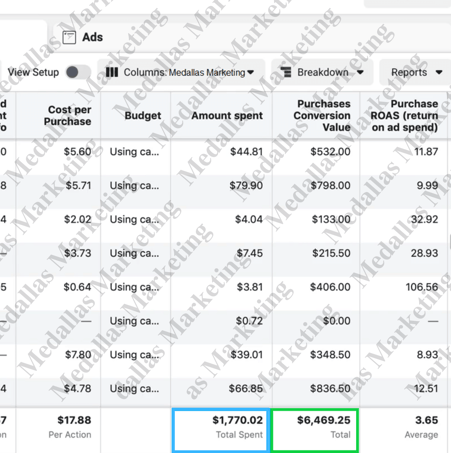Select the $5.71 cost per purchase cell
This screenshot has width=451, height=453.
pyautogui.click(x=78, y=186)
